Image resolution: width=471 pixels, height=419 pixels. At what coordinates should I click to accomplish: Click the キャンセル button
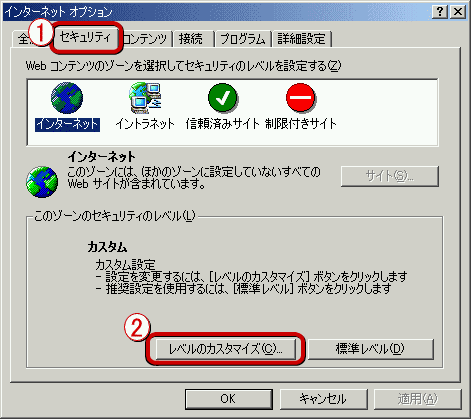click(x=323, y=399)
